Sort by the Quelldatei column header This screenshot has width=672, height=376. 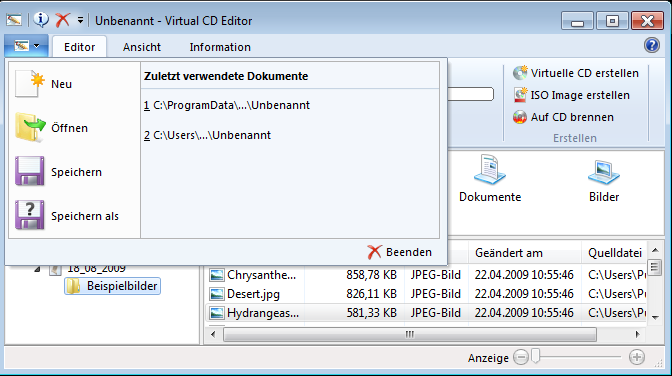pyautogui.click(x=615, y=253)
